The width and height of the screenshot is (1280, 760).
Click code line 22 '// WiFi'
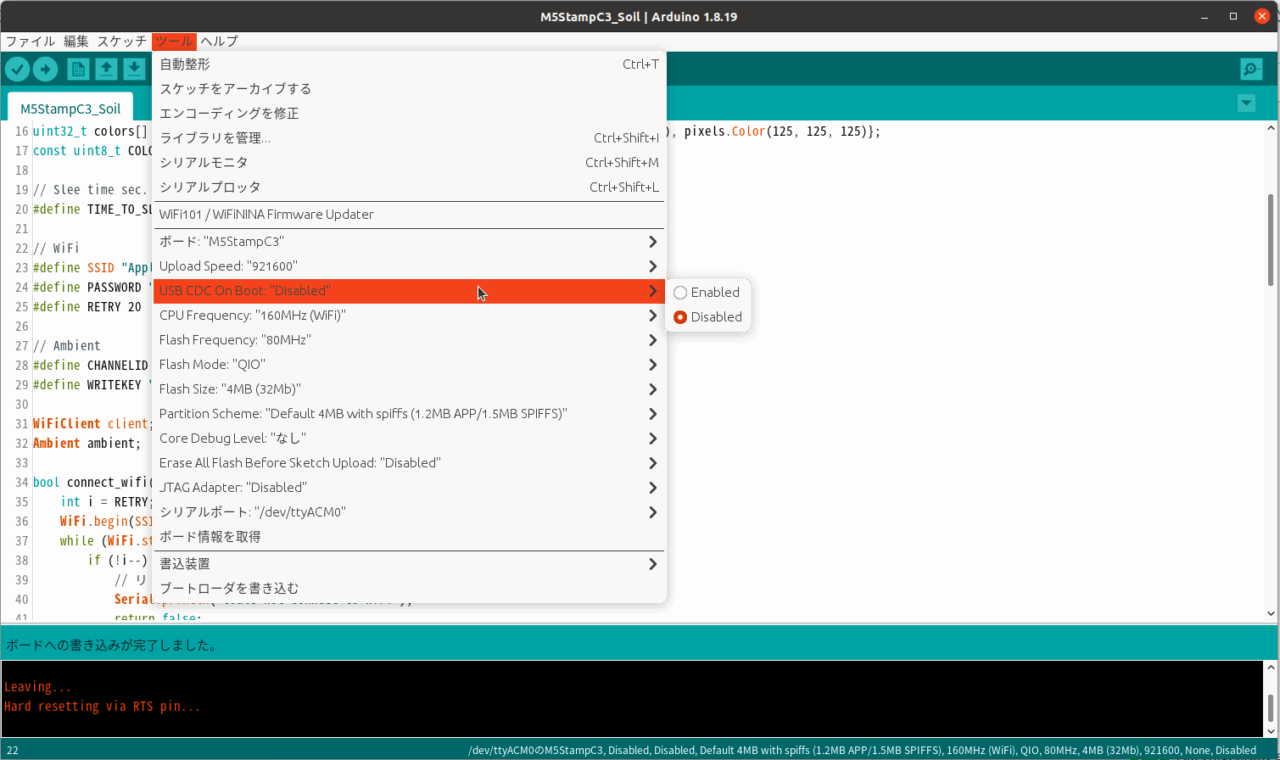tap(55, 248)
